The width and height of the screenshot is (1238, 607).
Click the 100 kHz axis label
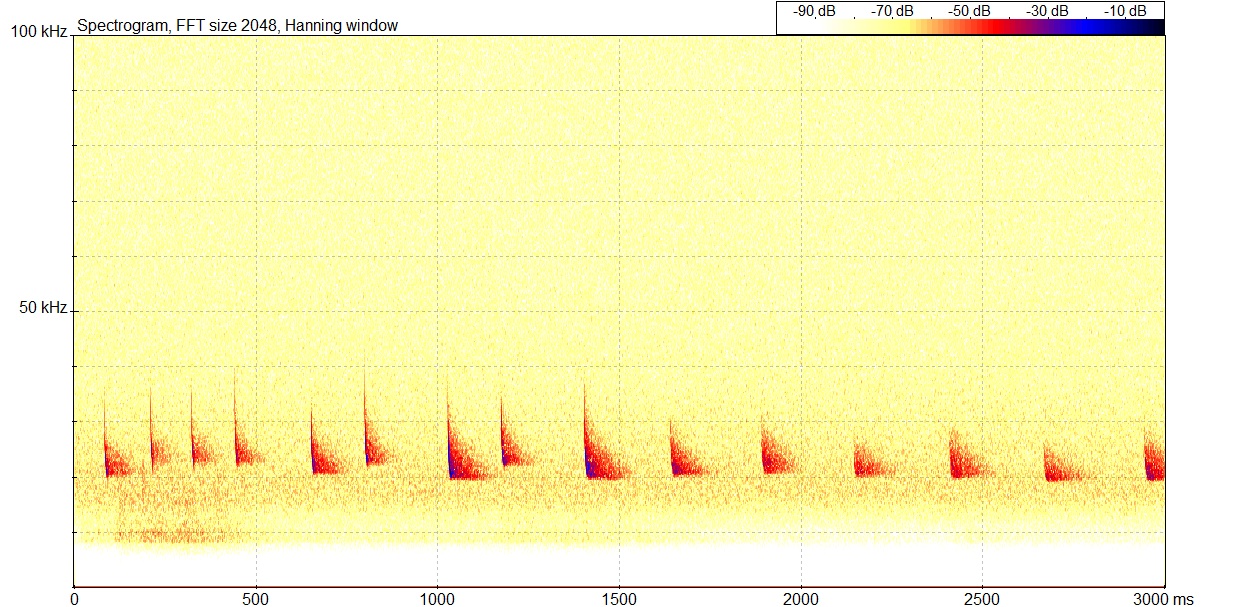[x=39, y=32]
